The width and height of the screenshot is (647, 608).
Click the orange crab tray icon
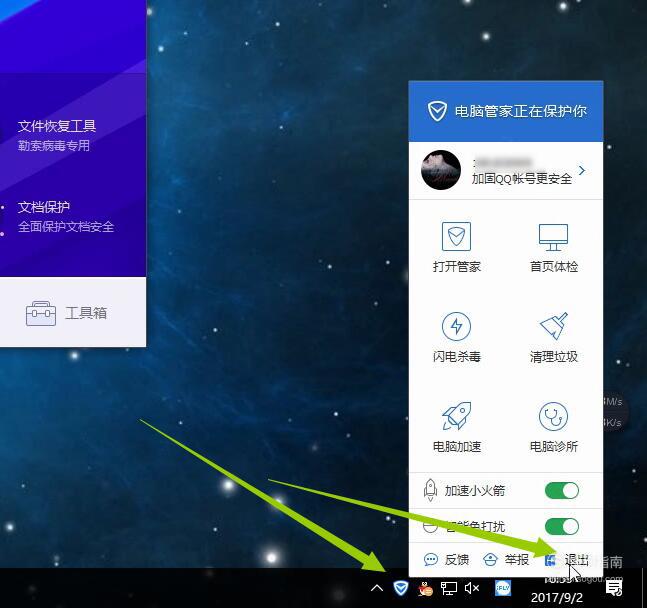coord(425,589)
